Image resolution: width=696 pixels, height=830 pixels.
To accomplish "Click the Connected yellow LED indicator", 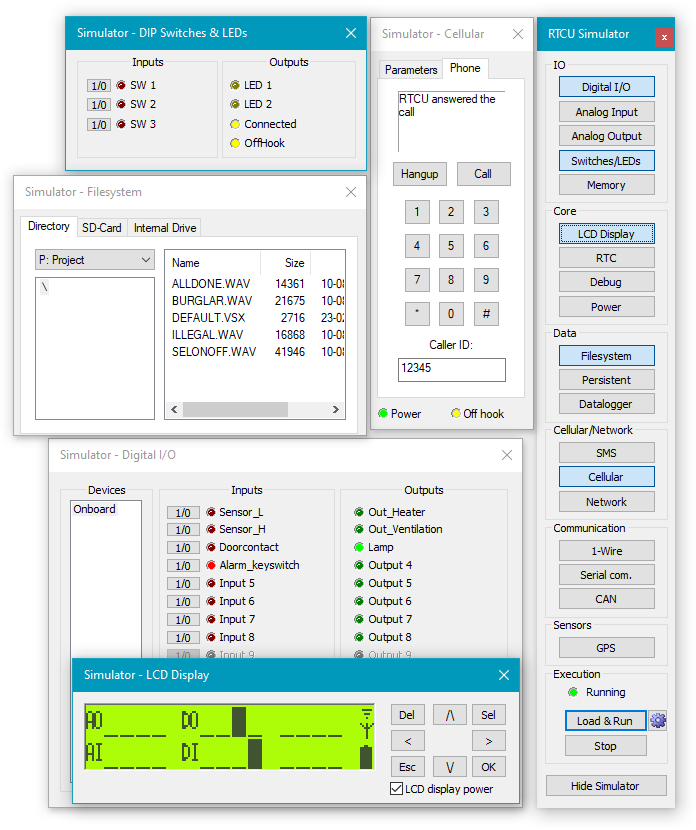I will (x=235, y=125).
